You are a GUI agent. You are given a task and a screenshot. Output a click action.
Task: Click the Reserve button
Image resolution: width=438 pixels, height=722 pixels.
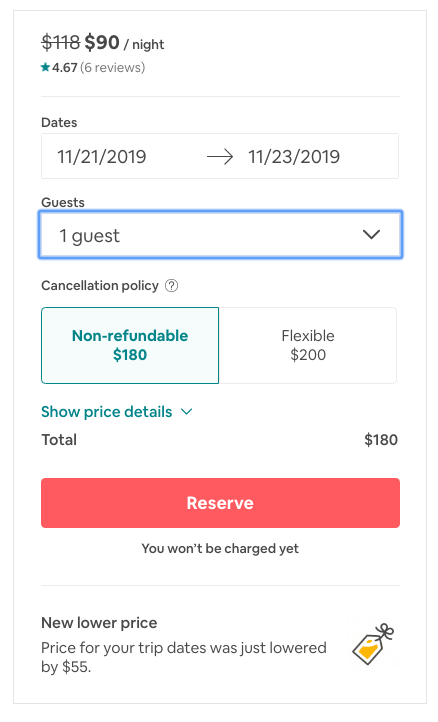221,503
